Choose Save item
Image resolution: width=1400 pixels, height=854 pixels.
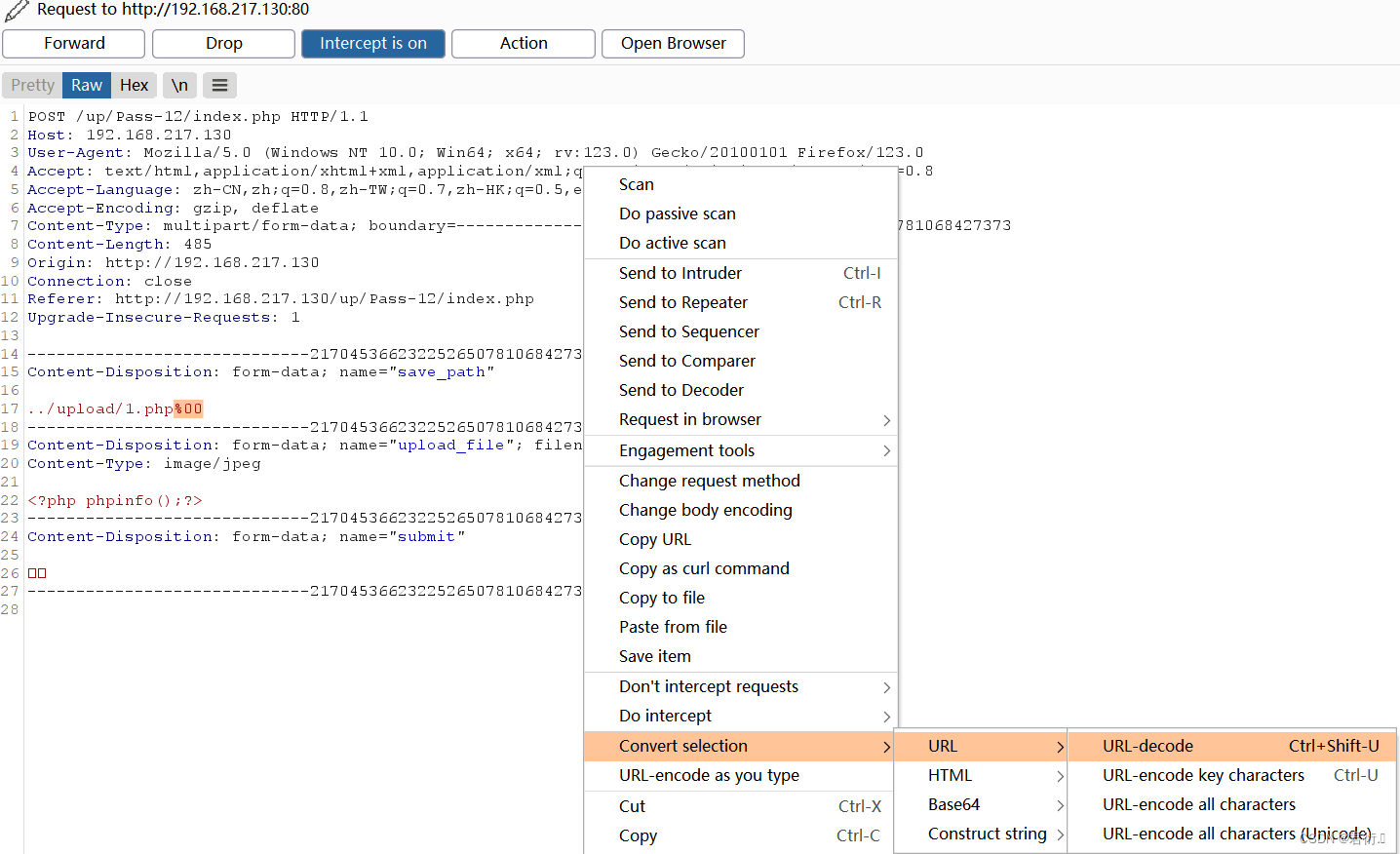coord(740,656)
